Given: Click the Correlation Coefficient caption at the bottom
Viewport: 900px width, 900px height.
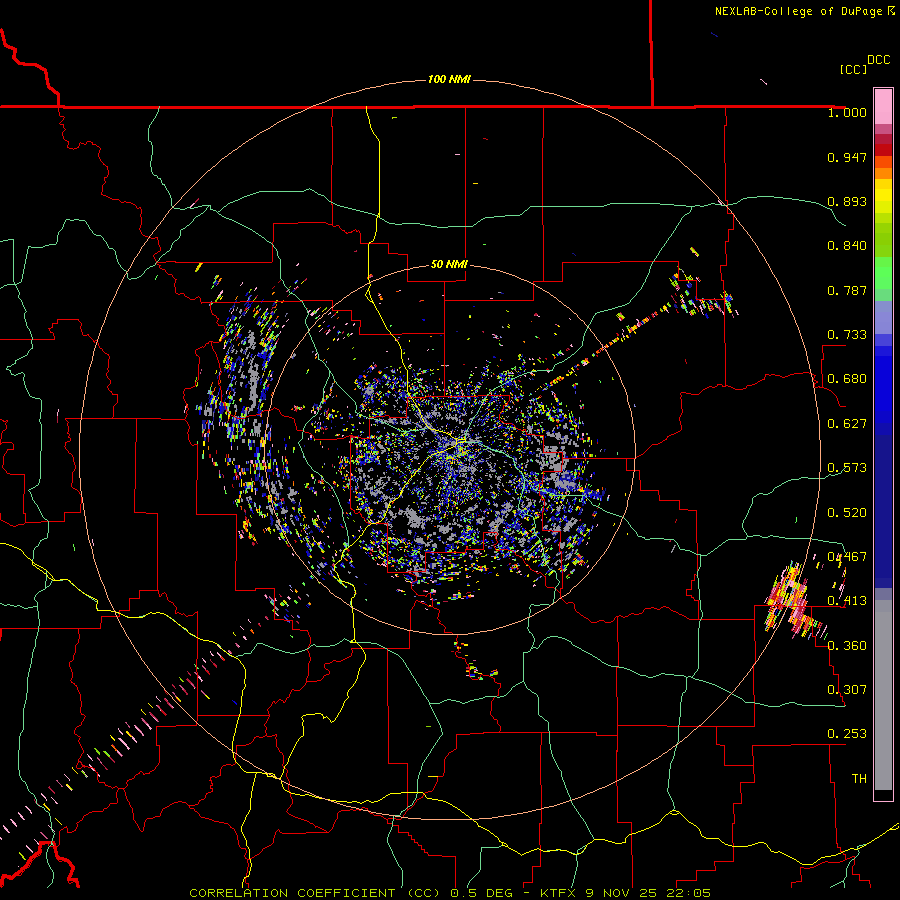Looking at the screenshot, I should point(449,893).
